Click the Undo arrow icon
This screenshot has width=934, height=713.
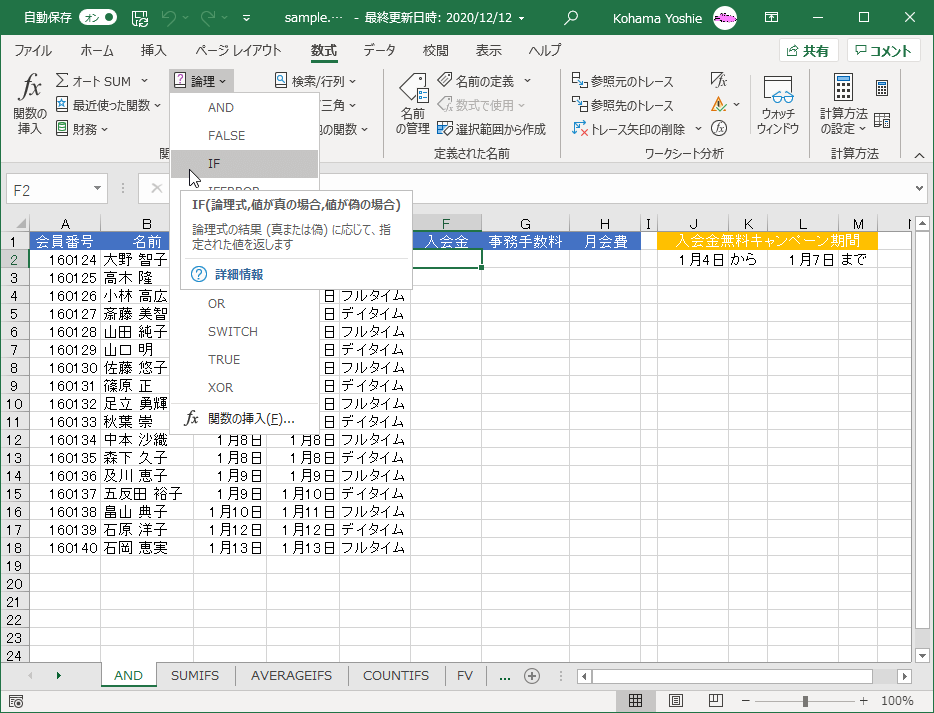(169, 18)
